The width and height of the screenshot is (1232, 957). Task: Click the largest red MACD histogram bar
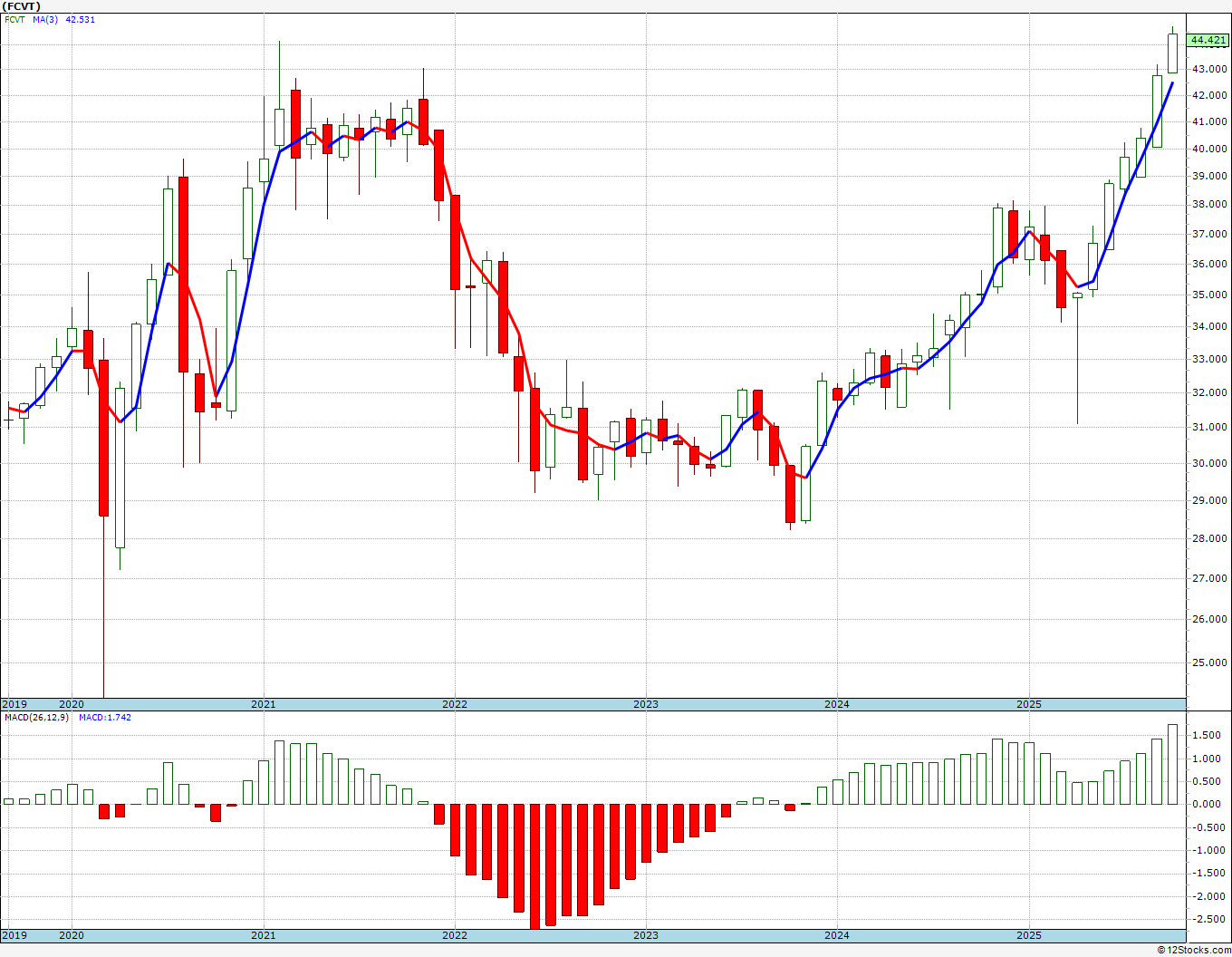coord(534,865)
